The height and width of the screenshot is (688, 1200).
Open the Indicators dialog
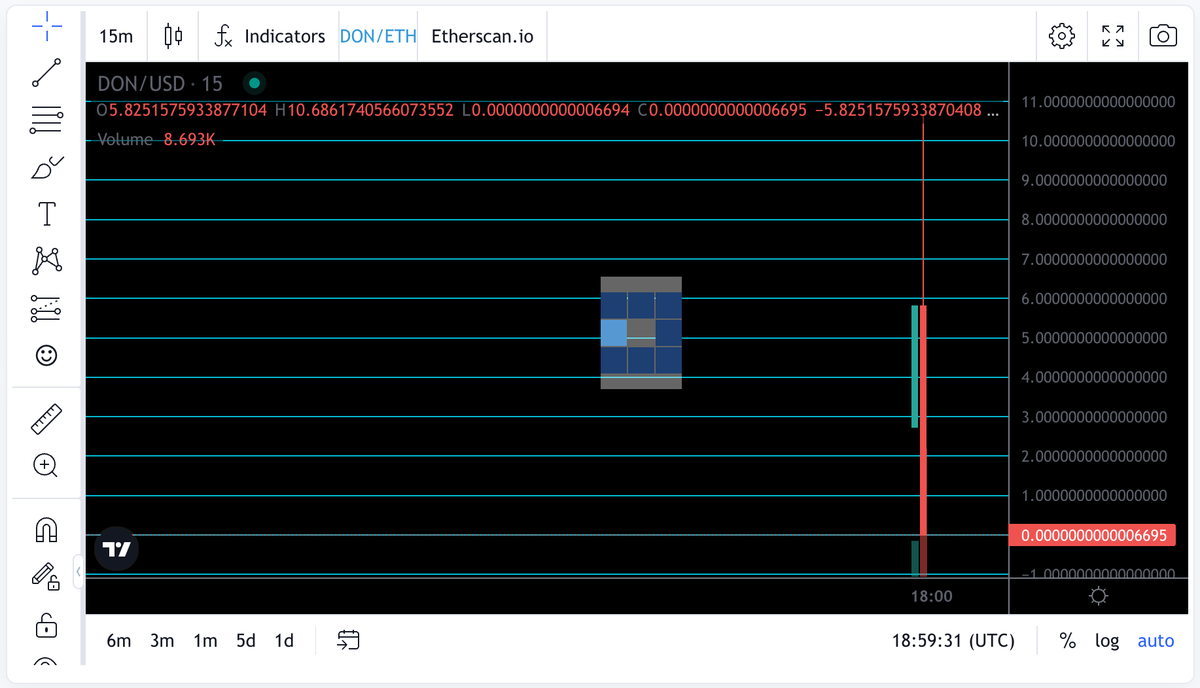tap(270, 36)
